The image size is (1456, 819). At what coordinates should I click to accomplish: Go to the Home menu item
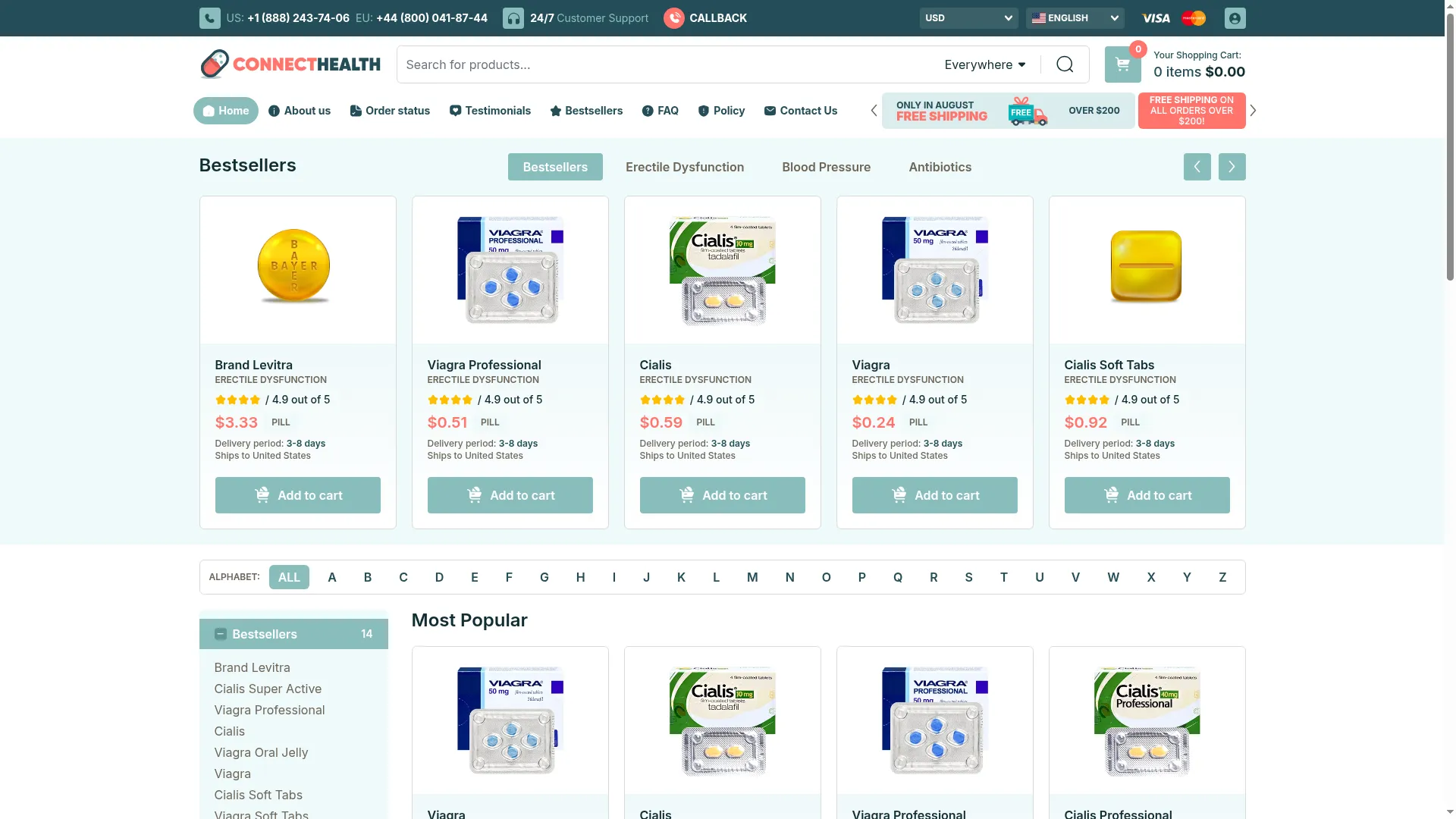(x=226, y=111)
